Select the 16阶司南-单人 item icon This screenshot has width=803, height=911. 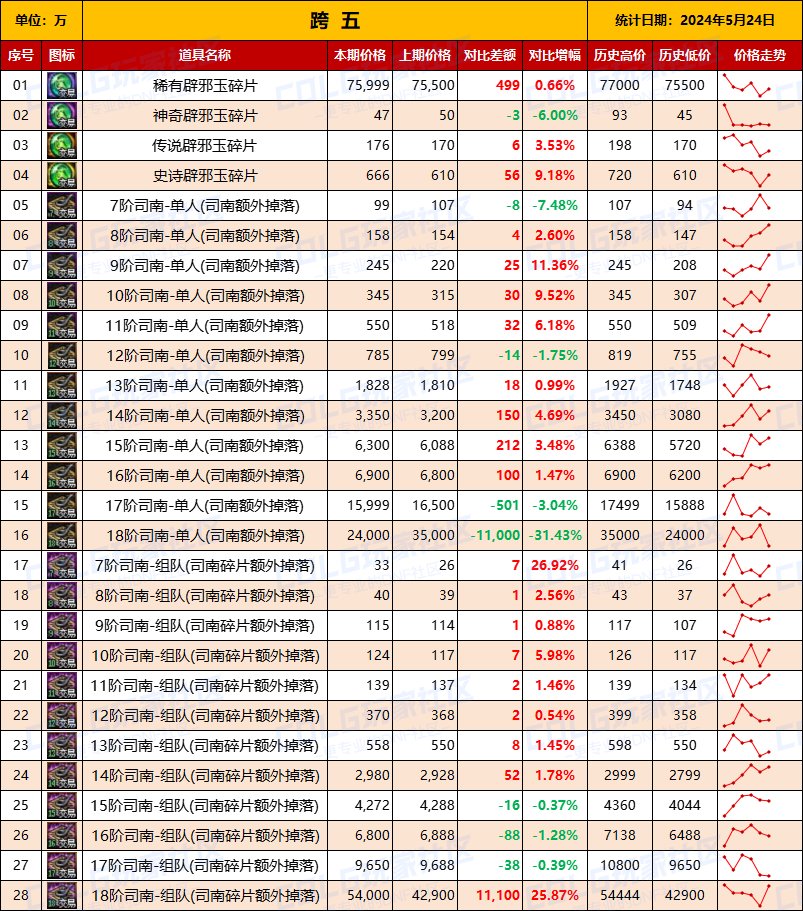pyautogui.click(x=62, y=476)
